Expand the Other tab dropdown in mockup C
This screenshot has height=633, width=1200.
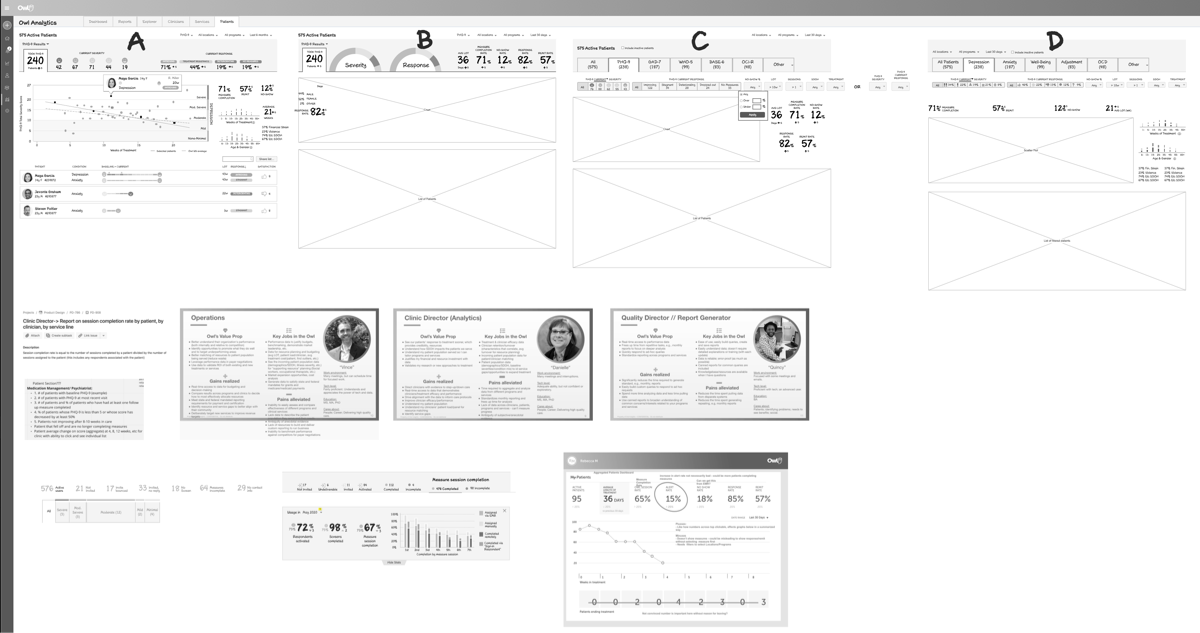pyautogui.click(x=778, y=64)
